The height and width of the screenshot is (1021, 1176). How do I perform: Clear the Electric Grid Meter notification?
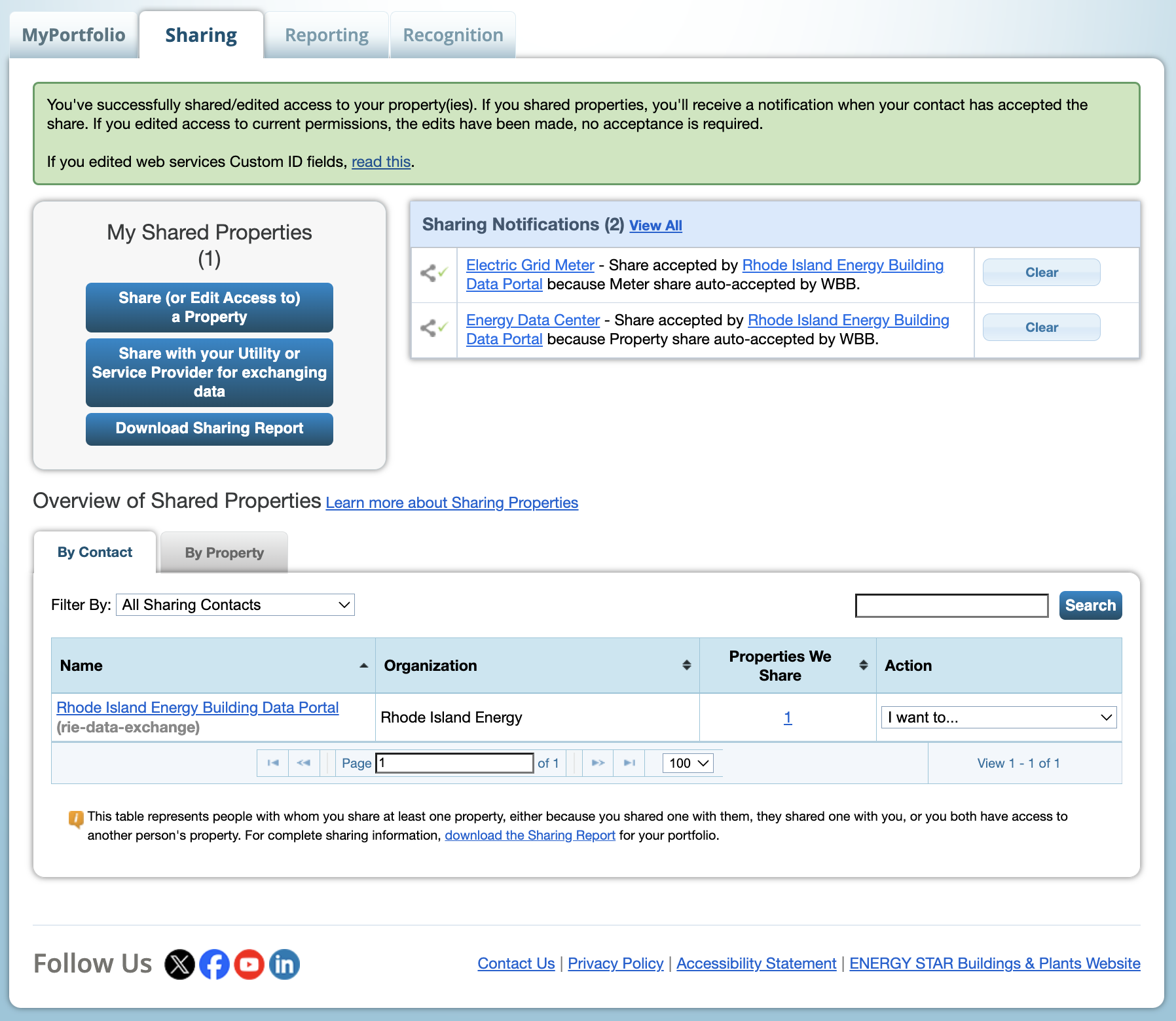pyautogui.click(x=1041, y=272)
